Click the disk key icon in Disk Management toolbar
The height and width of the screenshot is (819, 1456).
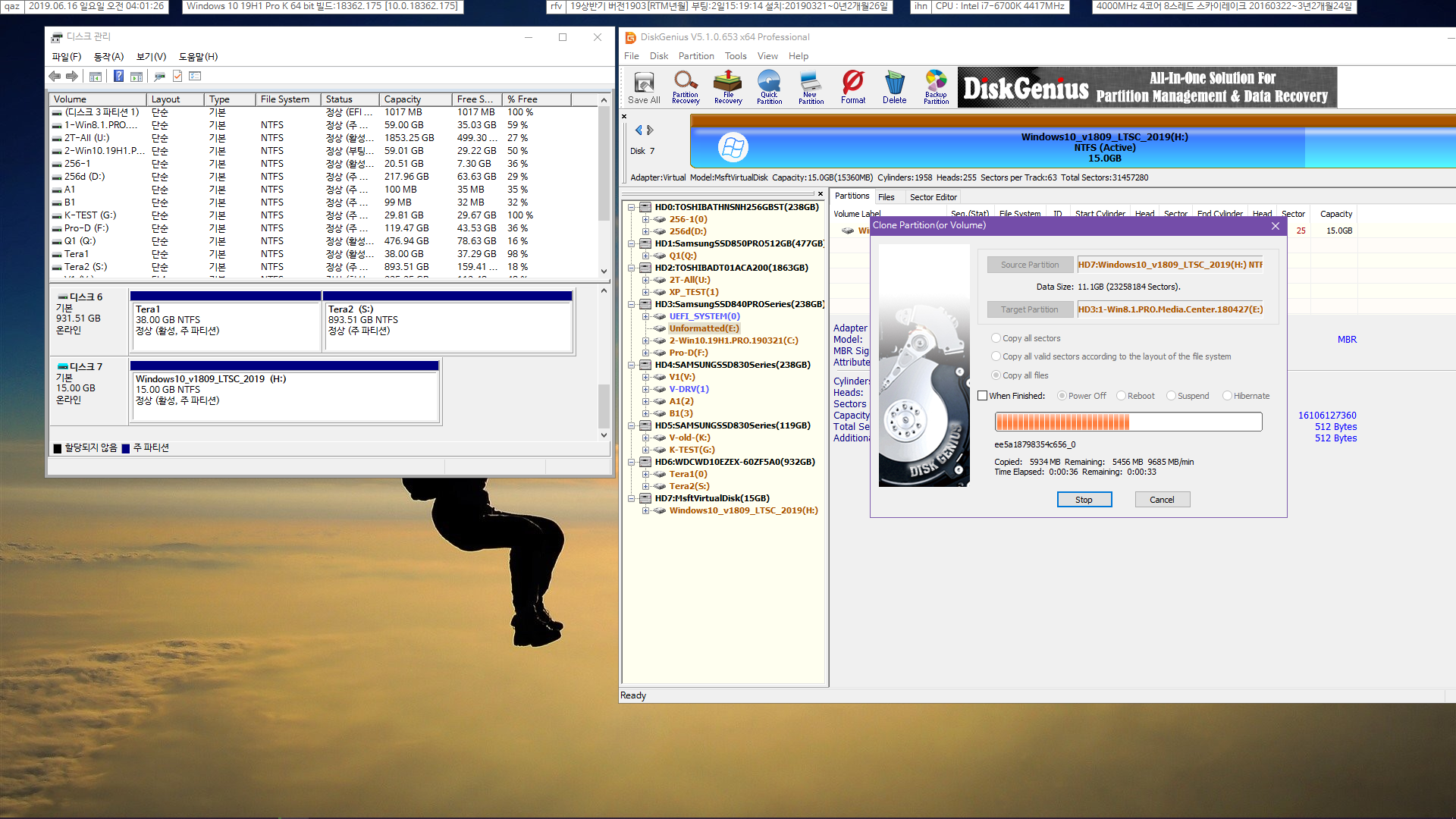pyautogui.click(x=159, y=76)
